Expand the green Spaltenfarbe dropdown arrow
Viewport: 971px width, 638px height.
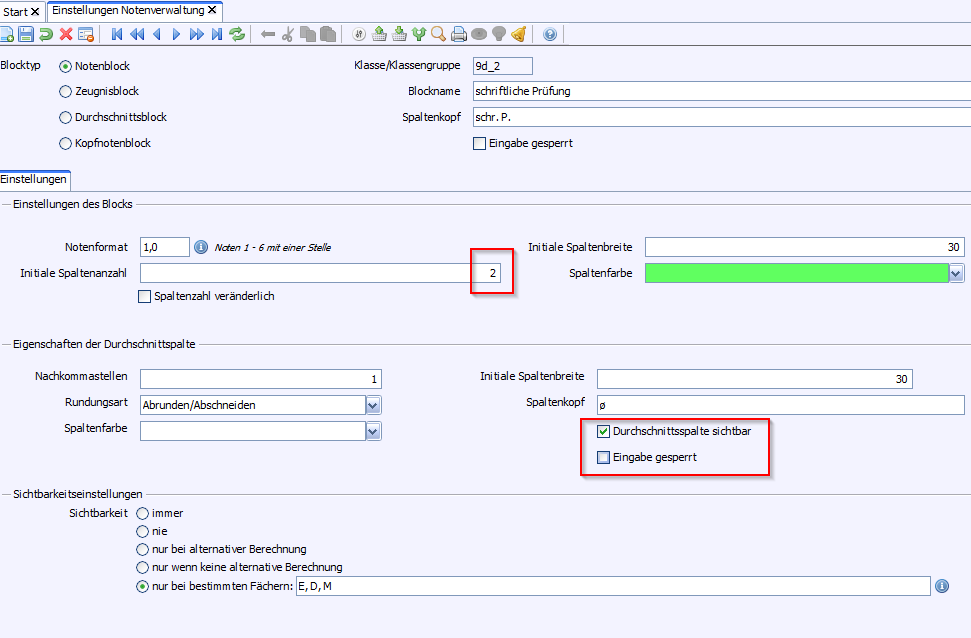(956, 273)
